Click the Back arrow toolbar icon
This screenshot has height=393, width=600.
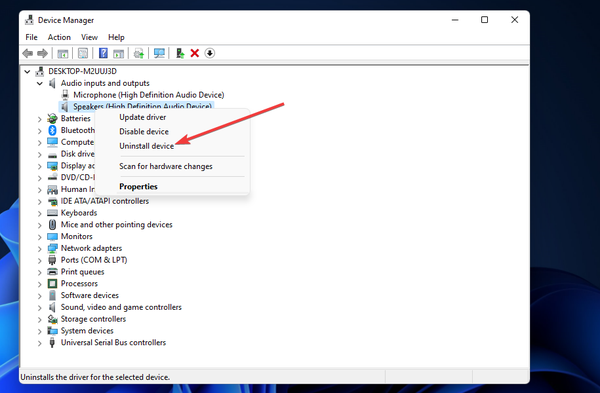[x=28, y=53]
